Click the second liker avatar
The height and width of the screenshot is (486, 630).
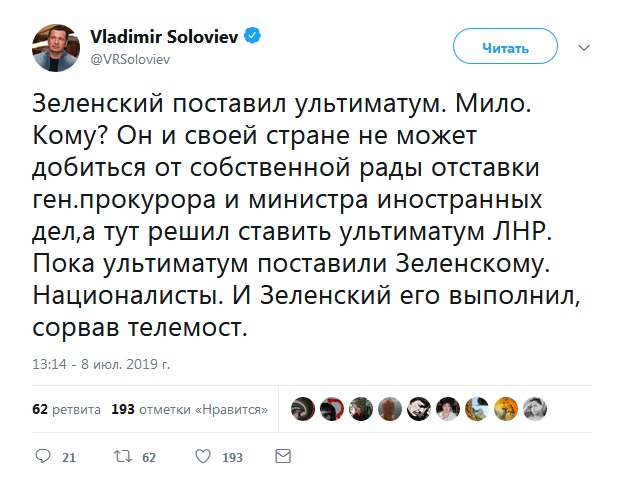(332, 408)
